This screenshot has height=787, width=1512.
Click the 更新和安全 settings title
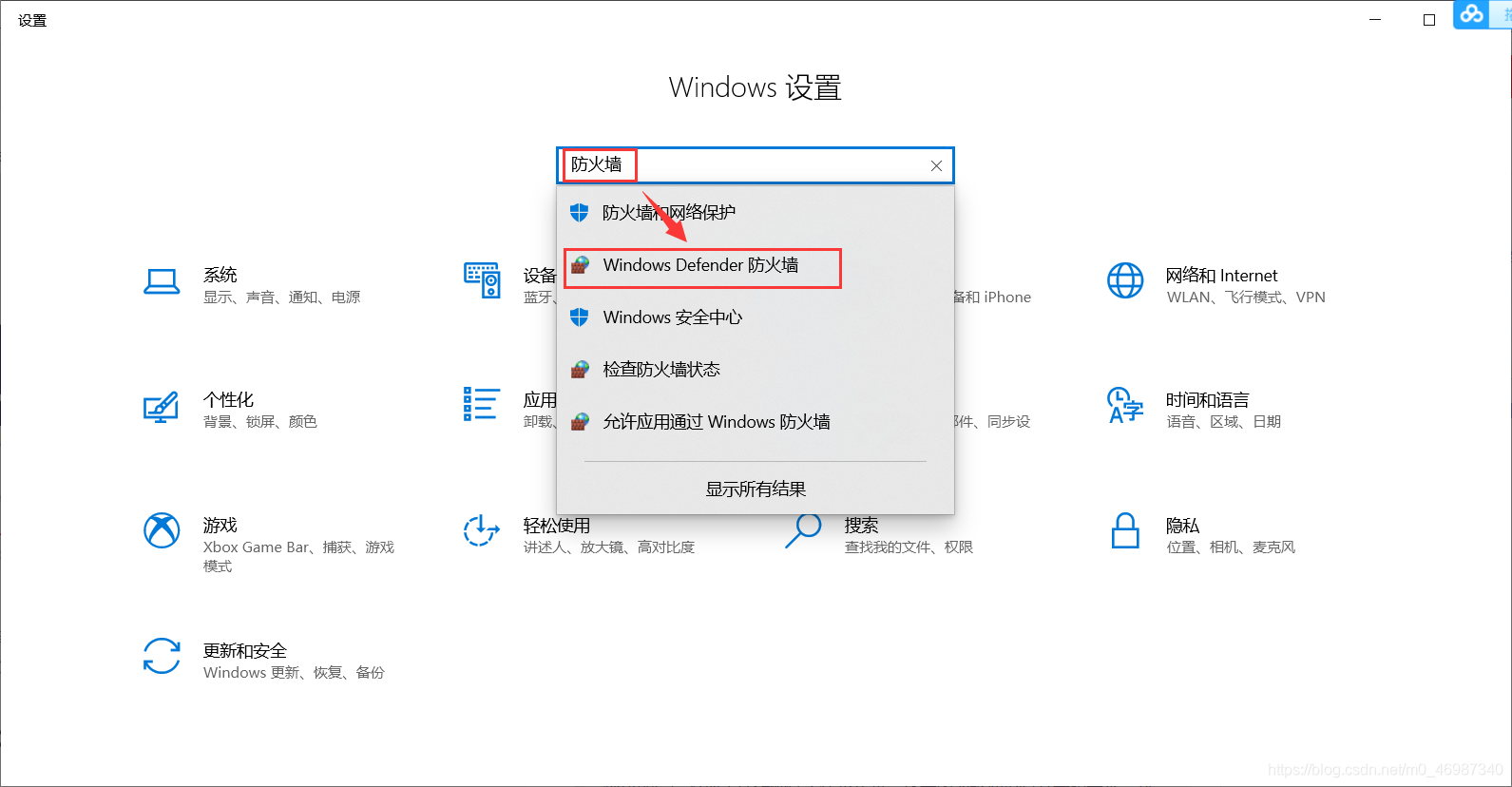coord(244,650)
